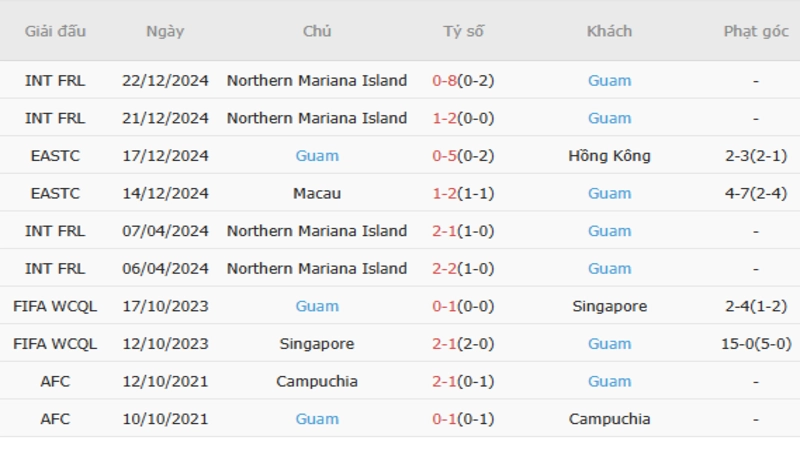This screenshot has width=800, height=450.
Task: Open Guam home team link on 17/12/2024
Action: pyautogui.click(x=317, y=156)
